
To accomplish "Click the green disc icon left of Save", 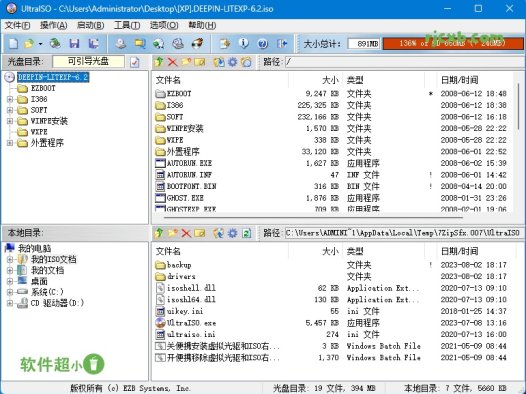I will coord(55,44).
